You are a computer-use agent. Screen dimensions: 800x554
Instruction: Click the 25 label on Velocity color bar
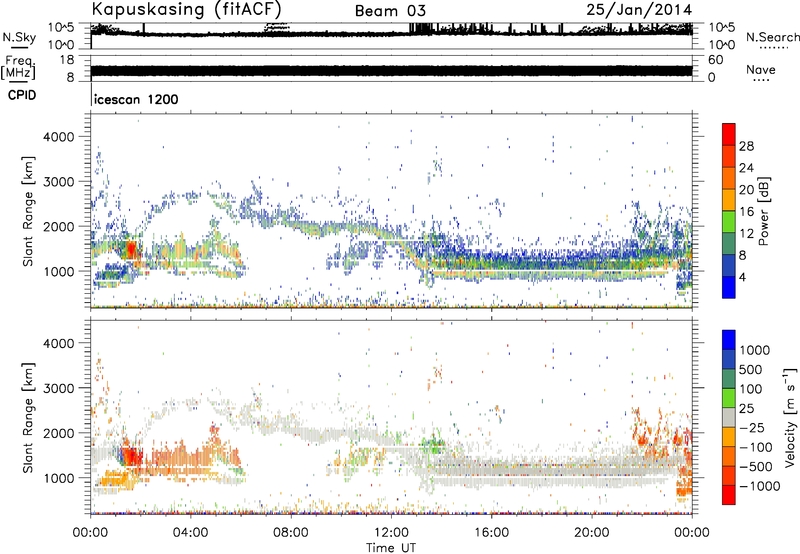click(747, 409)
